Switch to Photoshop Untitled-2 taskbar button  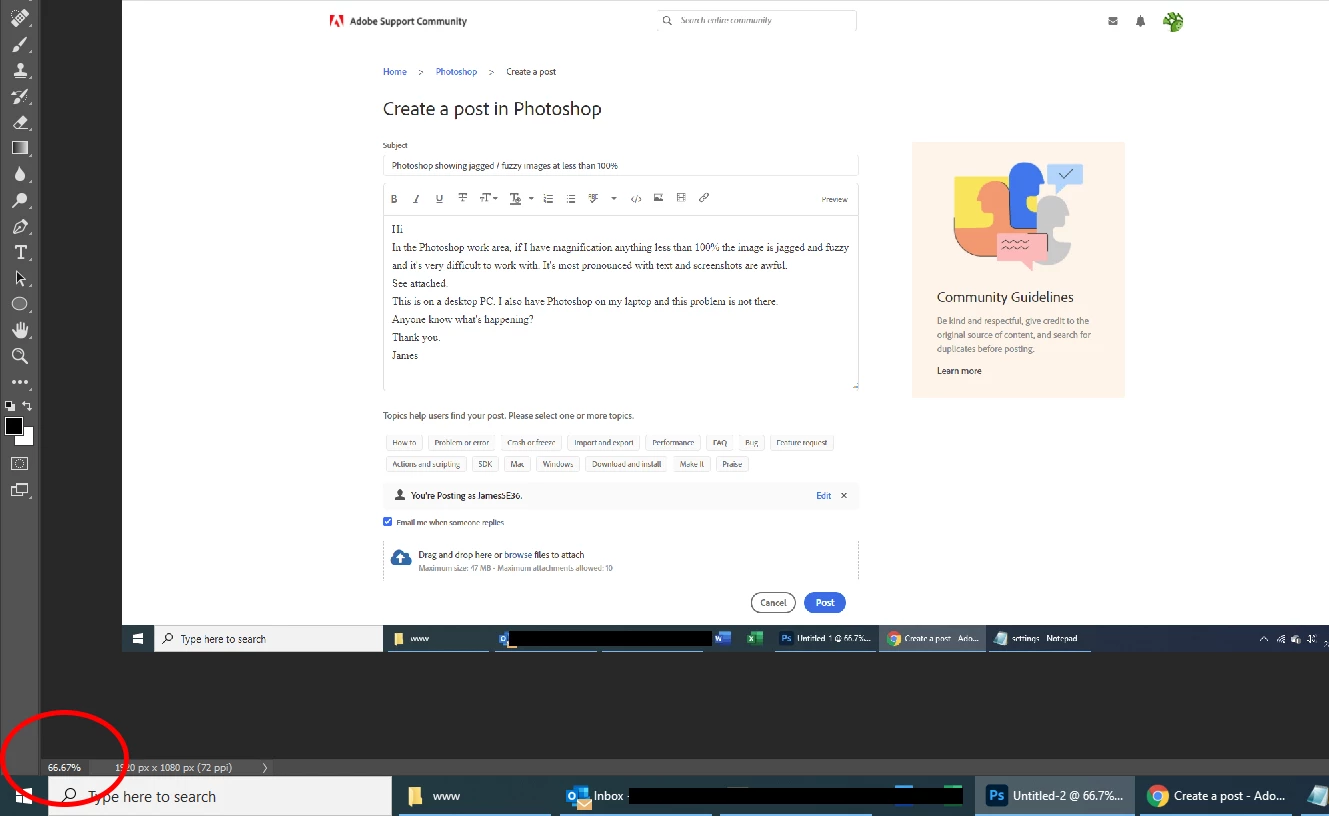[x=1054, y=796]
